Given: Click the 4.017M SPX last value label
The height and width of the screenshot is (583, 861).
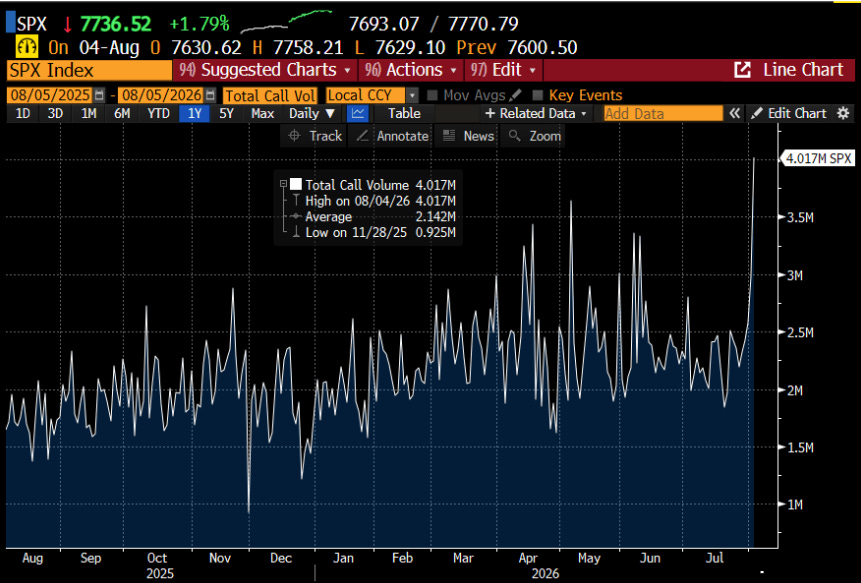Looking at the screenshot, I should point(818,159).
